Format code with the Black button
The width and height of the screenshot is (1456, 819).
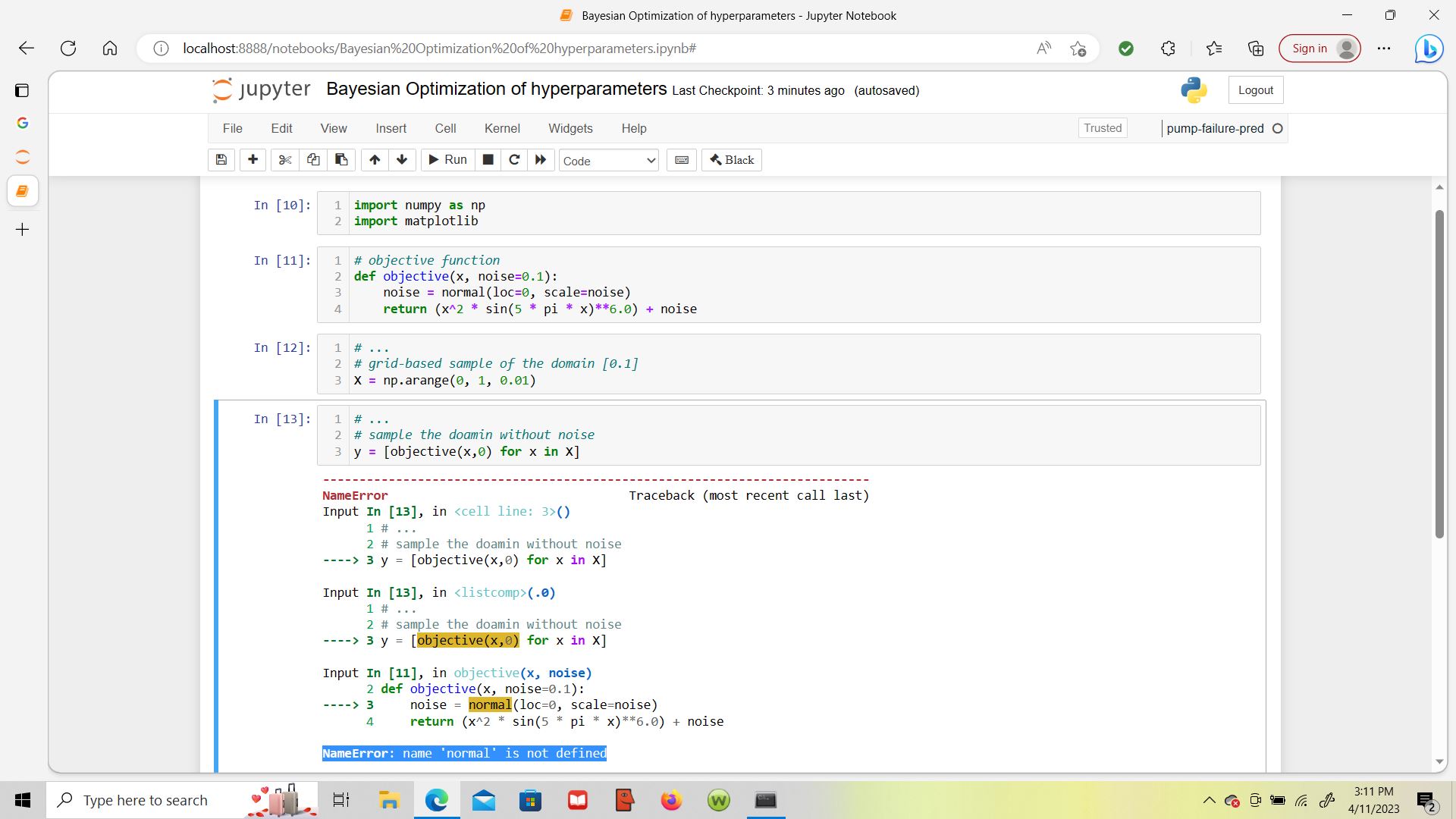tap(732, 160)
